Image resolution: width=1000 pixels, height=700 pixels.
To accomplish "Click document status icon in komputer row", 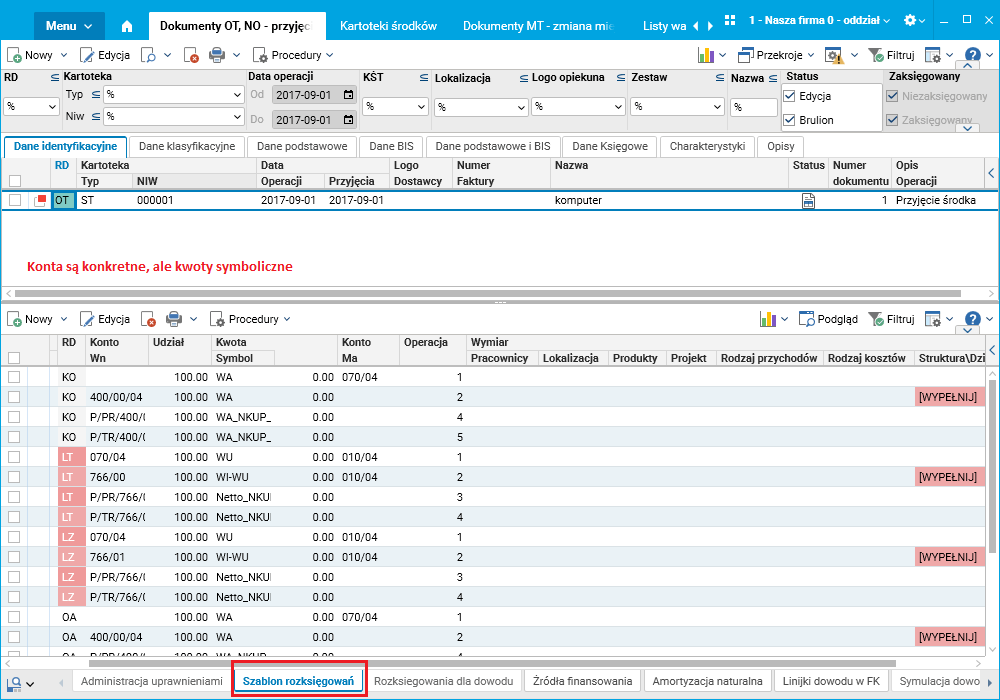I will (x=808, y=200).
